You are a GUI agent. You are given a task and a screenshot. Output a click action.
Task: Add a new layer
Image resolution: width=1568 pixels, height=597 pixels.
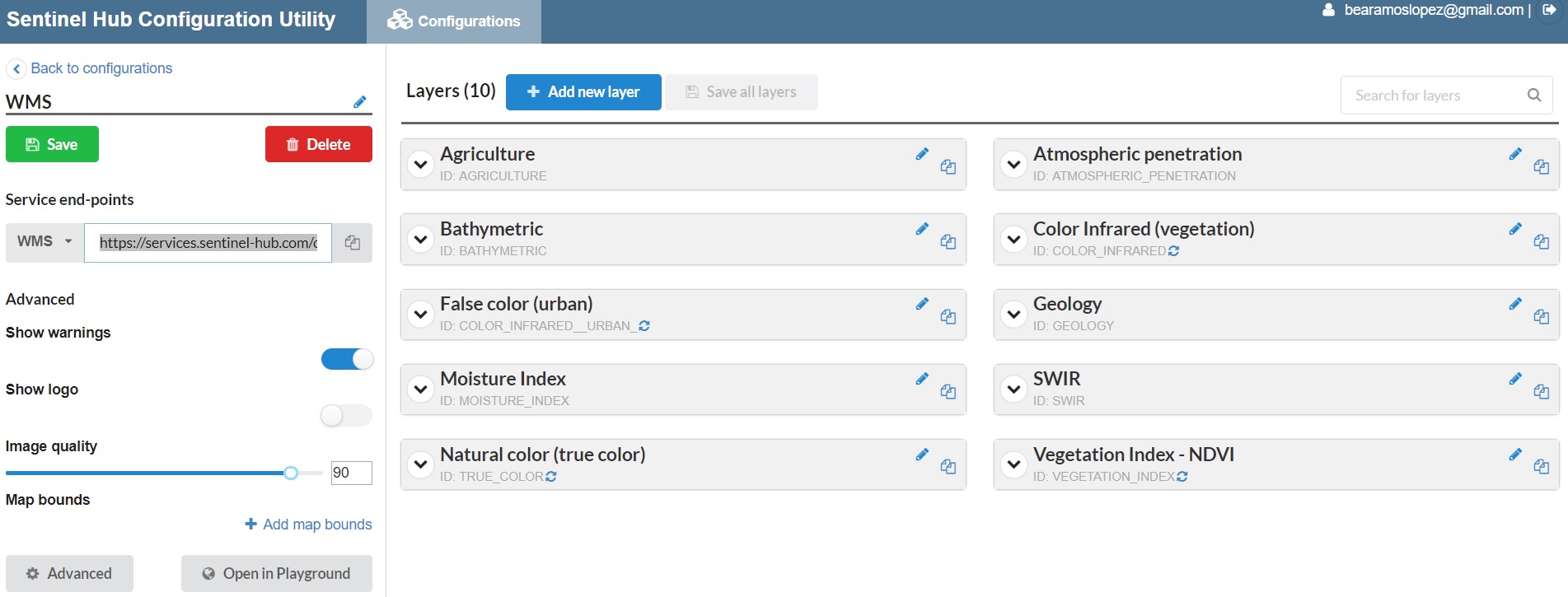click(x=583, y=92)
